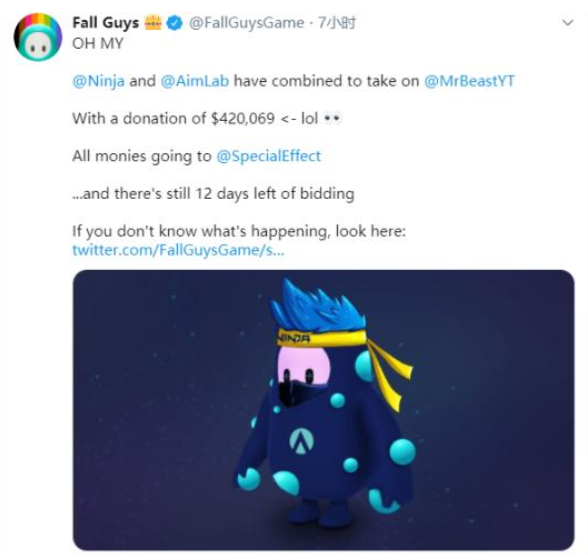The image size is (588, 557).
Task: Click the blue verified badge
Action: (174, 23)
